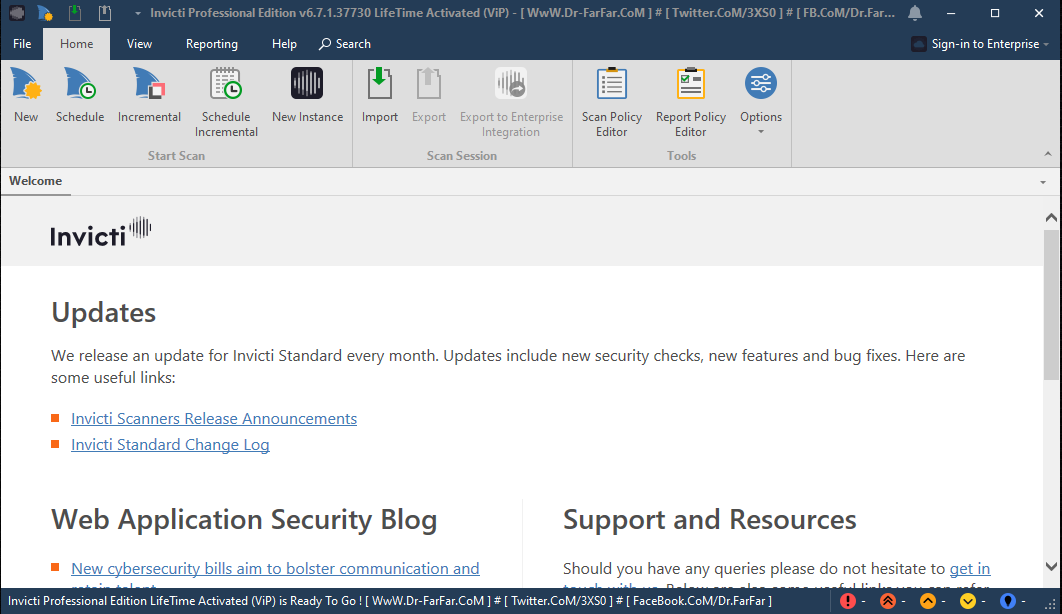The width and height of the screenshot is (1062, 614).
Task: Import a scan session
Action: coord(379,95)
